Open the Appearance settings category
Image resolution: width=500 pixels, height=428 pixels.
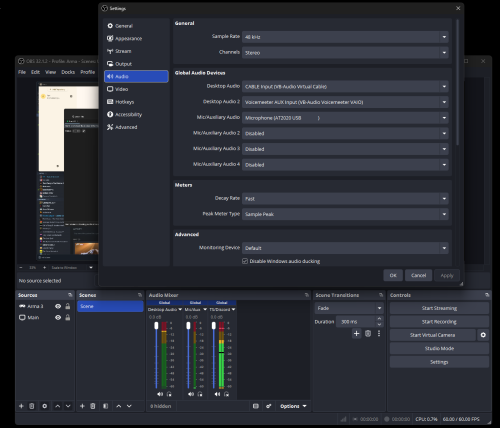(136, 38)
